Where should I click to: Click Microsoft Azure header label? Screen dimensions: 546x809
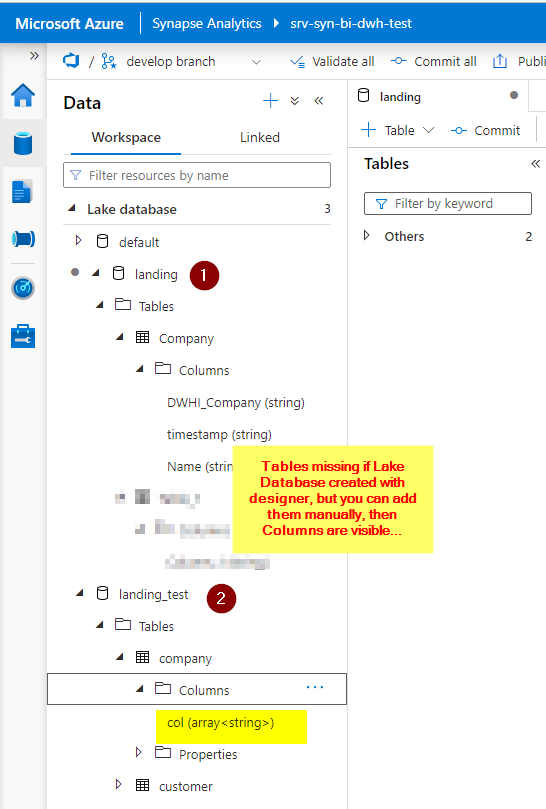coord(69,24)
